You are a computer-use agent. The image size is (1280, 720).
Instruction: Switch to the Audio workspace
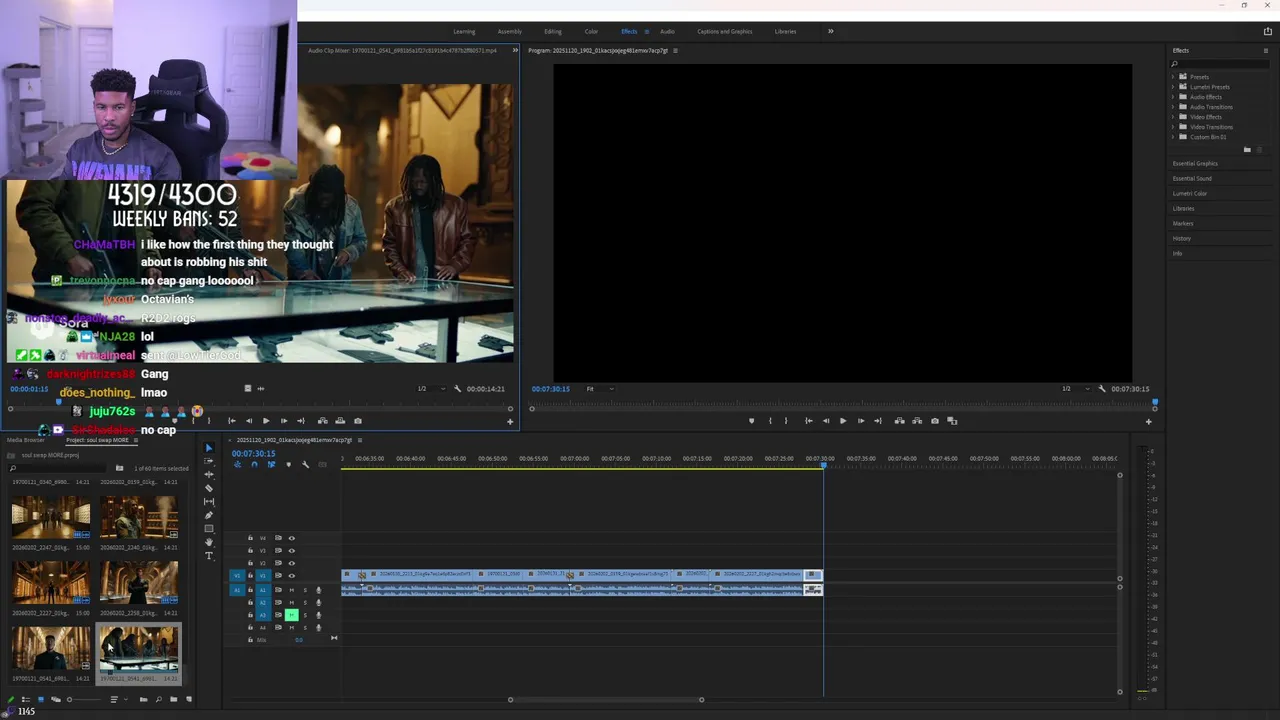click(x=667, y=31)
